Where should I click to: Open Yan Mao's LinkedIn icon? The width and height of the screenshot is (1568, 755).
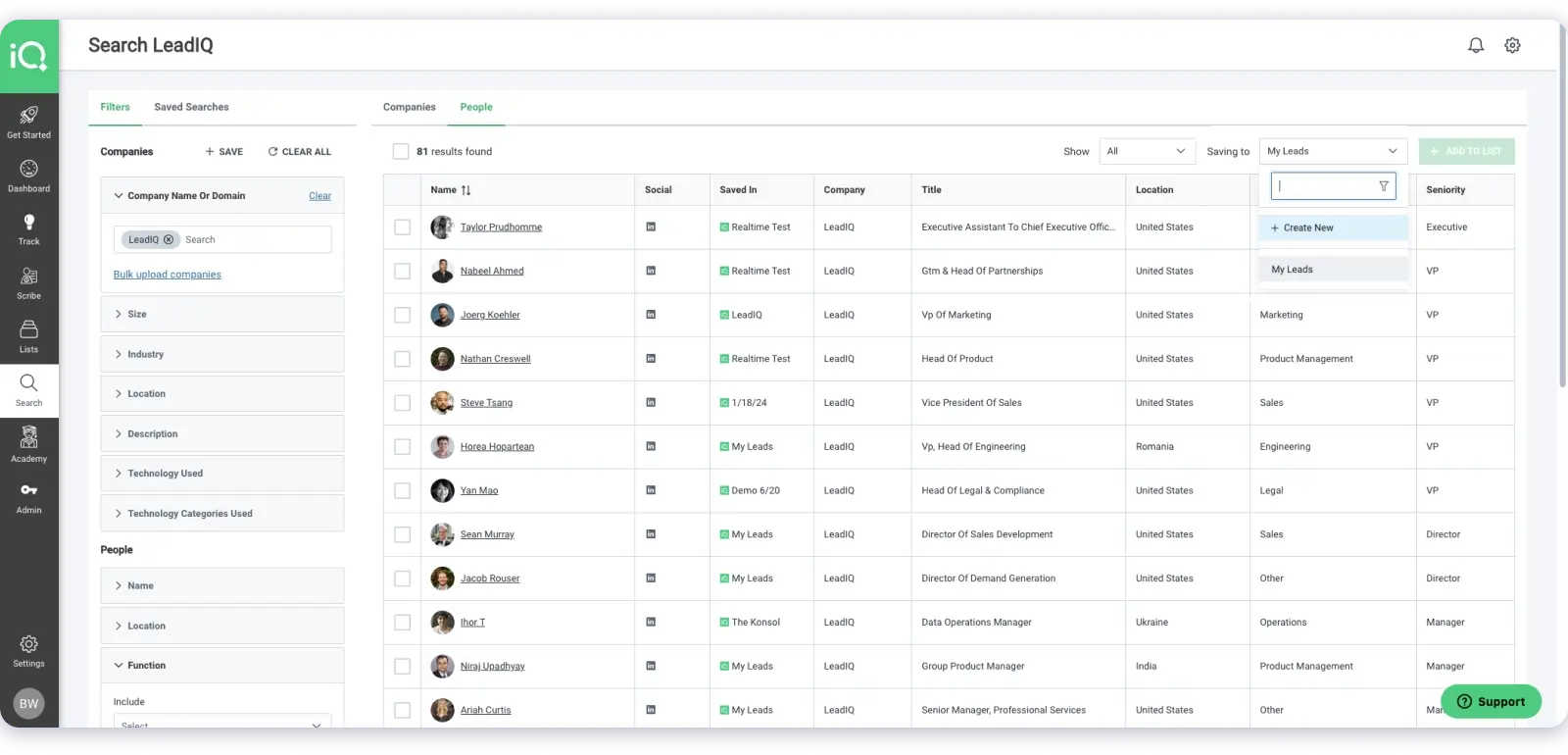(651, 490)
